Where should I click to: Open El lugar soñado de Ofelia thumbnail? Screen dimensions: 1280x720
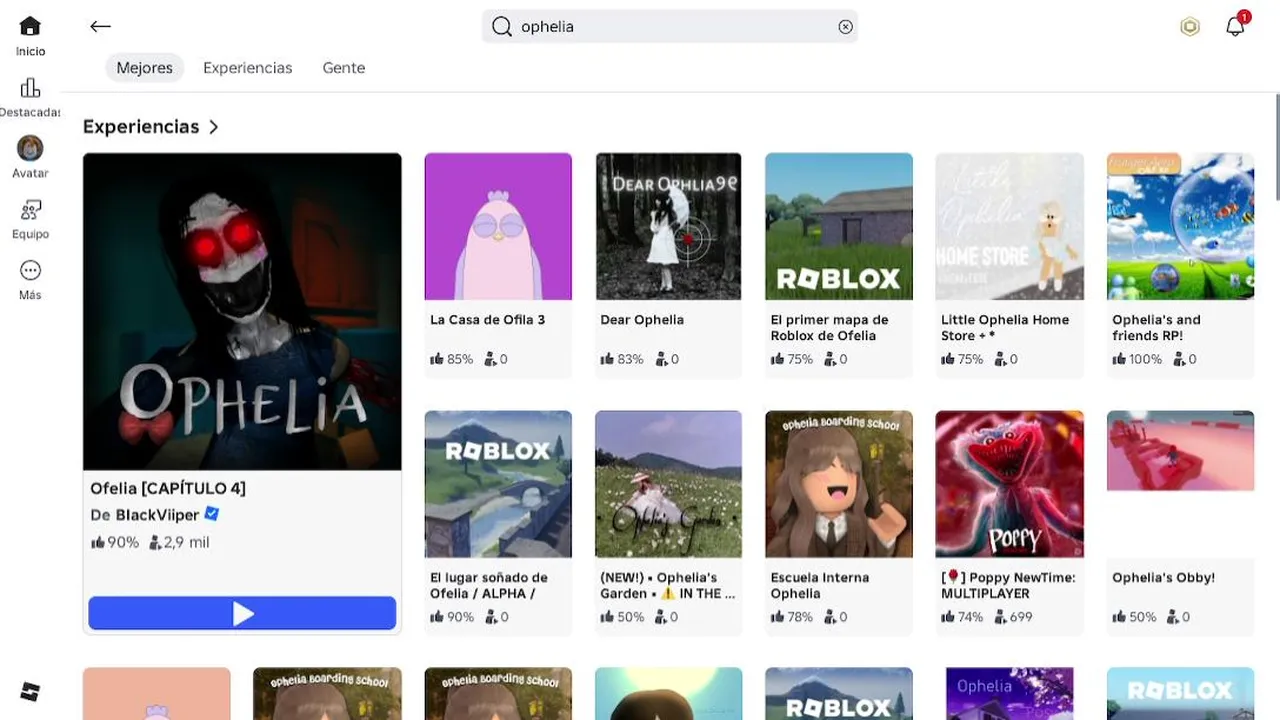(x=498, y=484)
